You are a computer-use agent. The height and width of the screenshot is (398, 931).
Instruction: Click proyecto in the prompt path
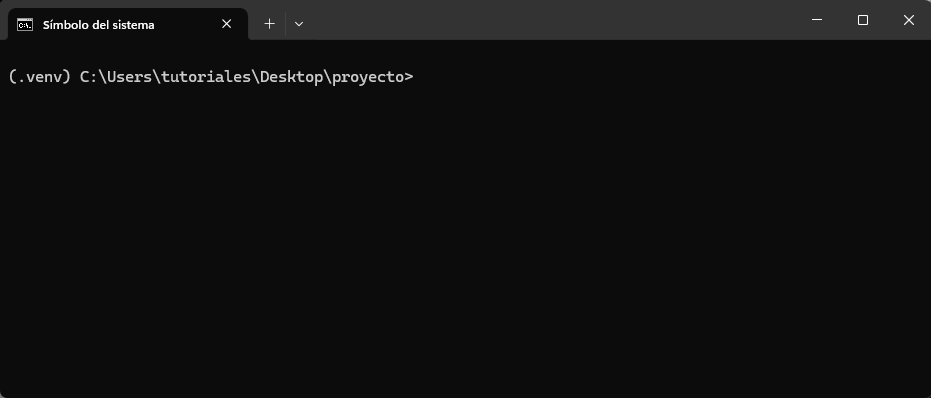(x=368, y=77)
